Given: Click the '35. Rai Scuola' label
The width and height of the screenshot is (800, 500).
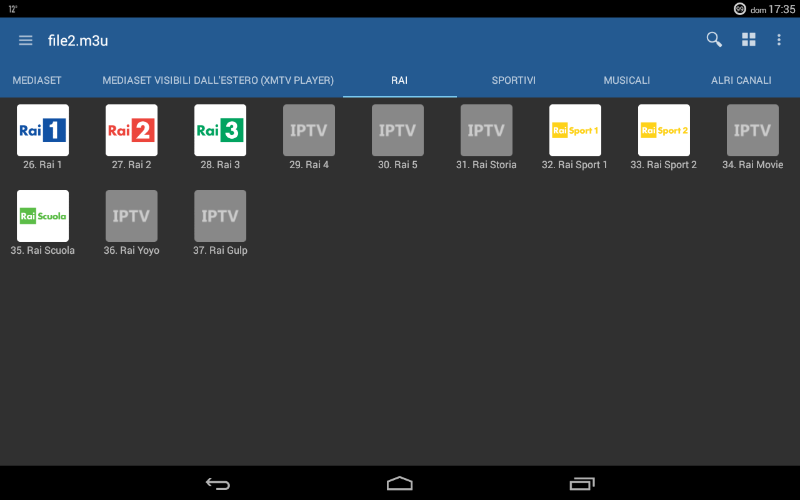Looking at the screenshot, I should tap(42, 251).
